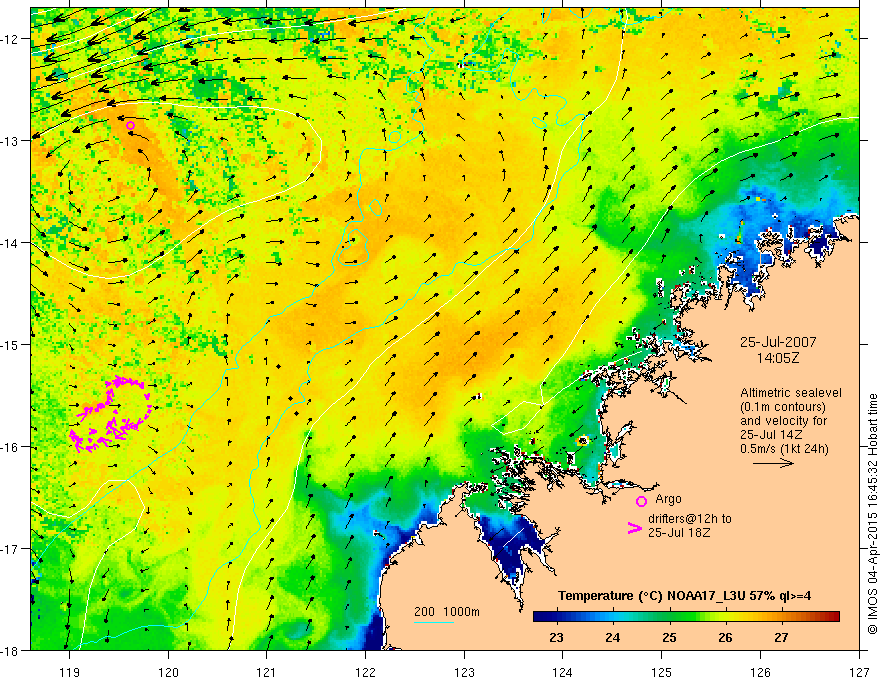Click the magenta drifters arrowhead legend symbol
Viewport: 880px width, 680px height.
tap(634, 528)
